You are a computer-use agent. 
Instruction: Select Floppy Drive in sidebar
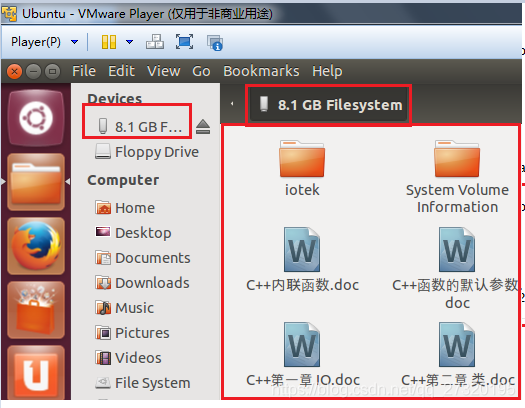pyautogui.click(x=147, y=152)
